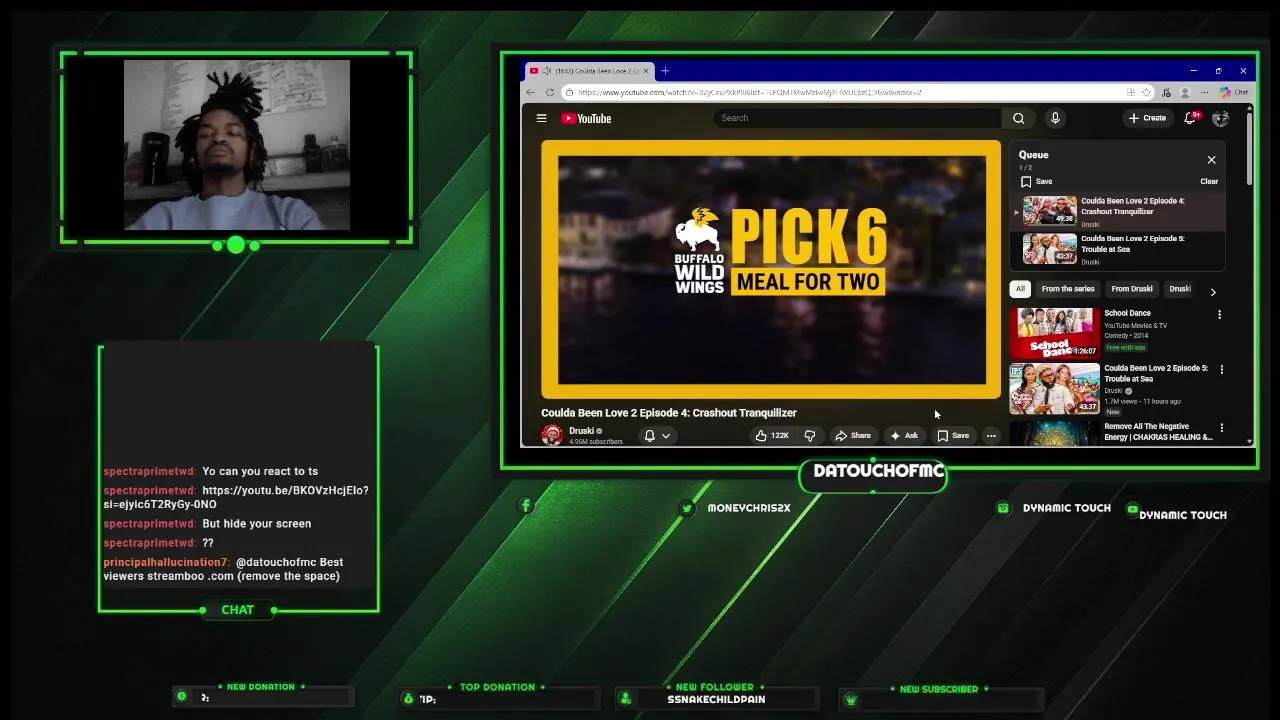Click the Create button in YouTube header
1280x720 pixels.
tap(1147, 118)
